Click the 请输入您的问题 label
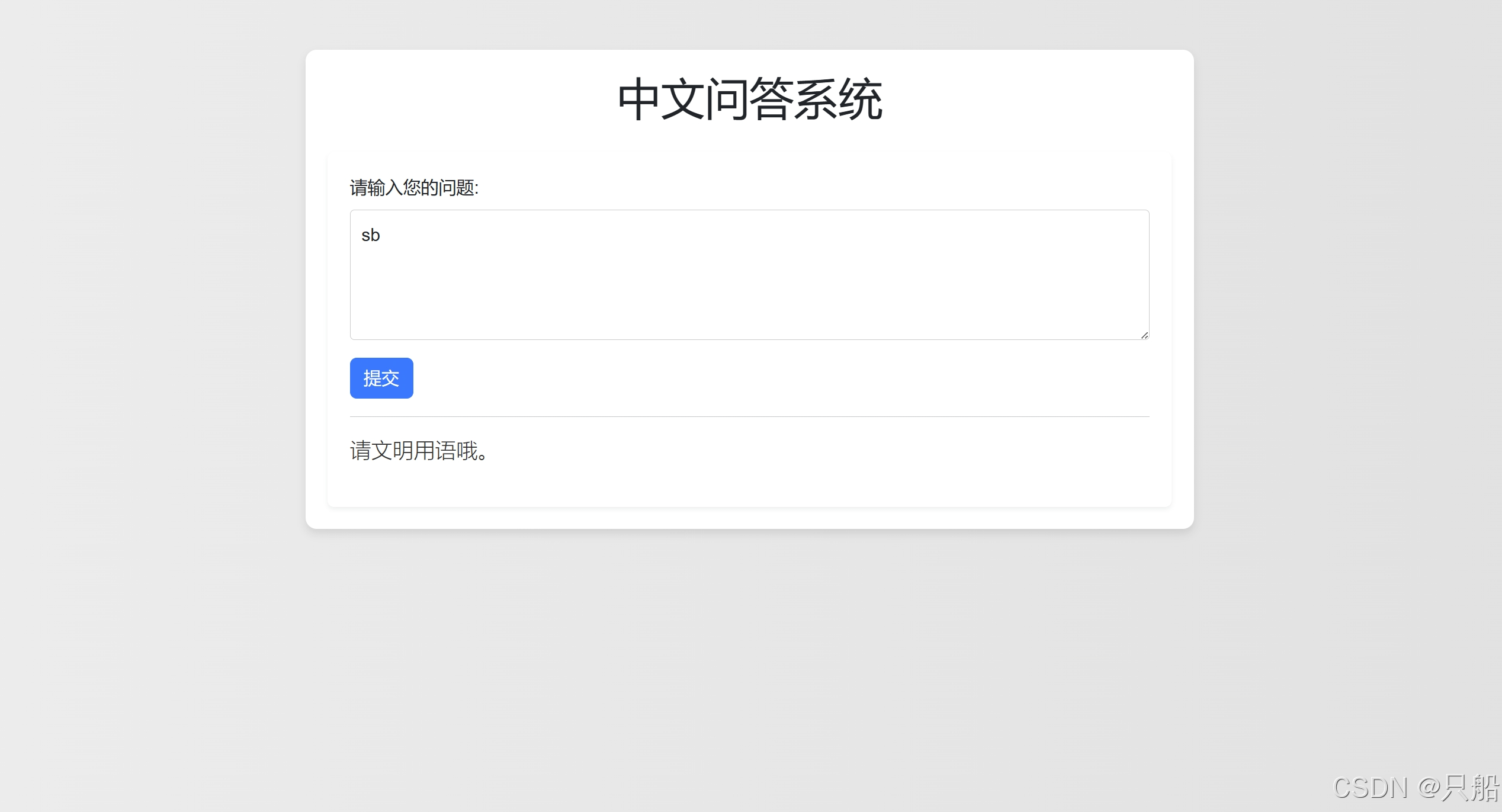This screenshot has height=812, width=1502. click(414, 188)
